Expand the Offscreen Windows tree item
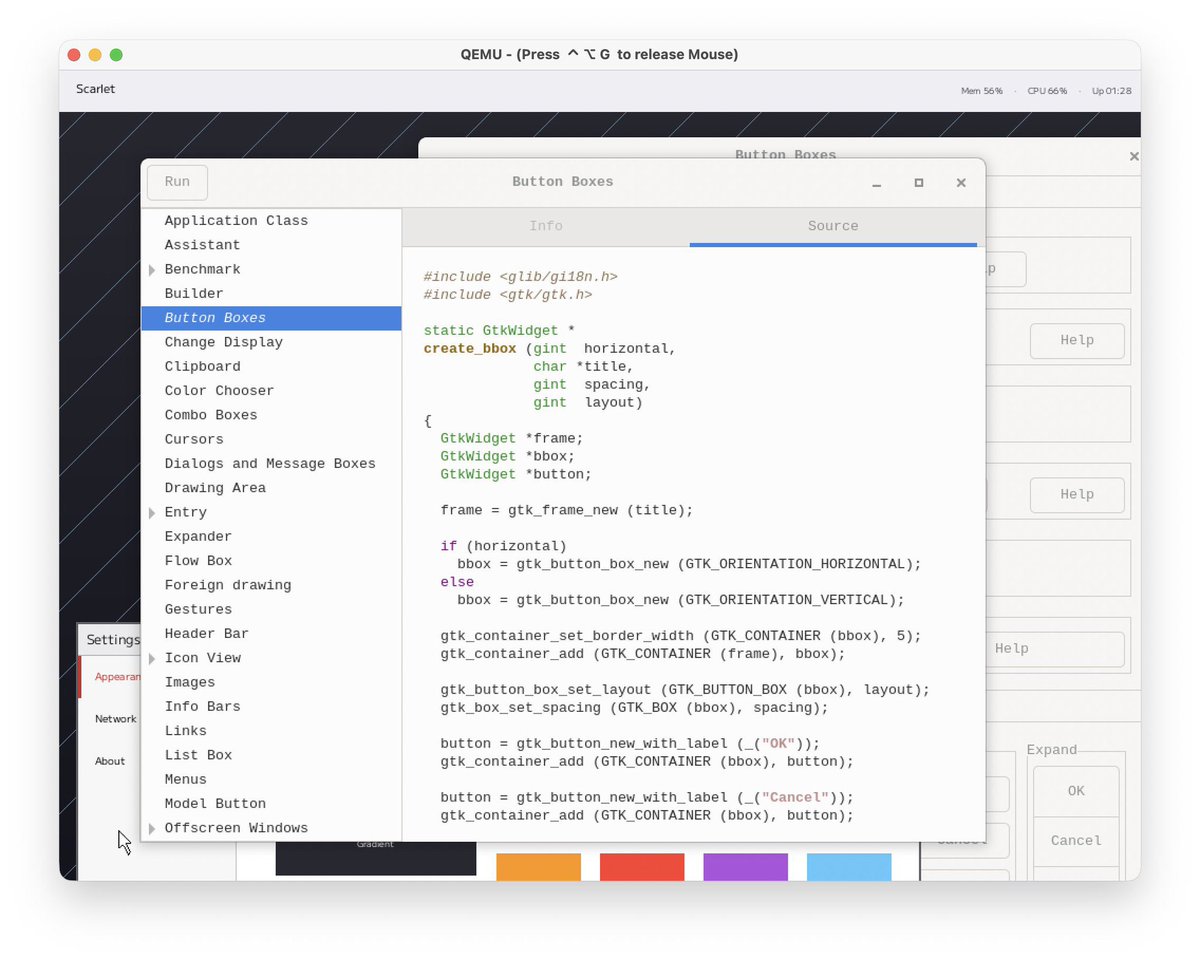The width and height of the screenshot is (1200, 959). point(152,828)
